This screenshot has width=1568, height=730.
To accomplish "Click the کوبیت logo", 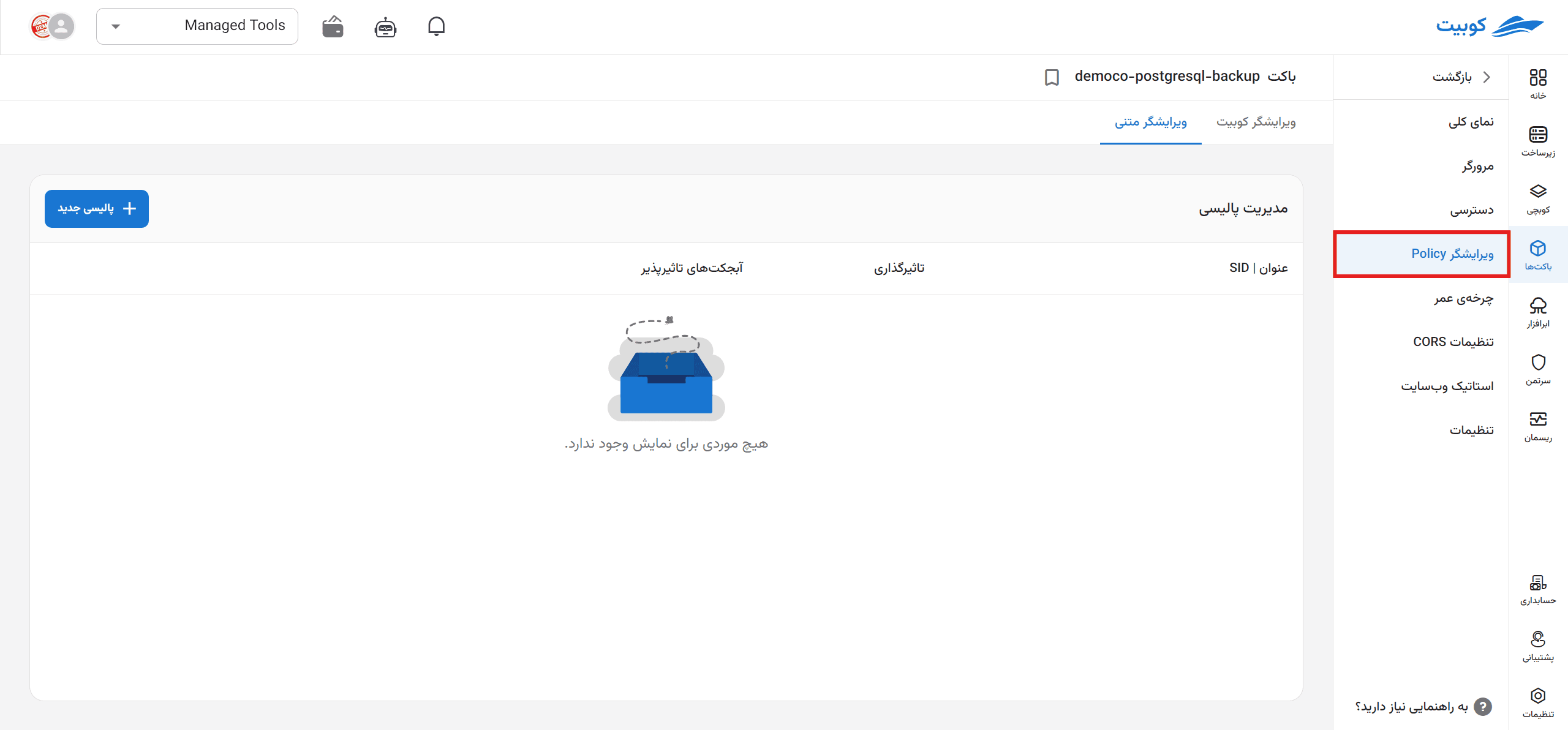I will [1490, 26].
